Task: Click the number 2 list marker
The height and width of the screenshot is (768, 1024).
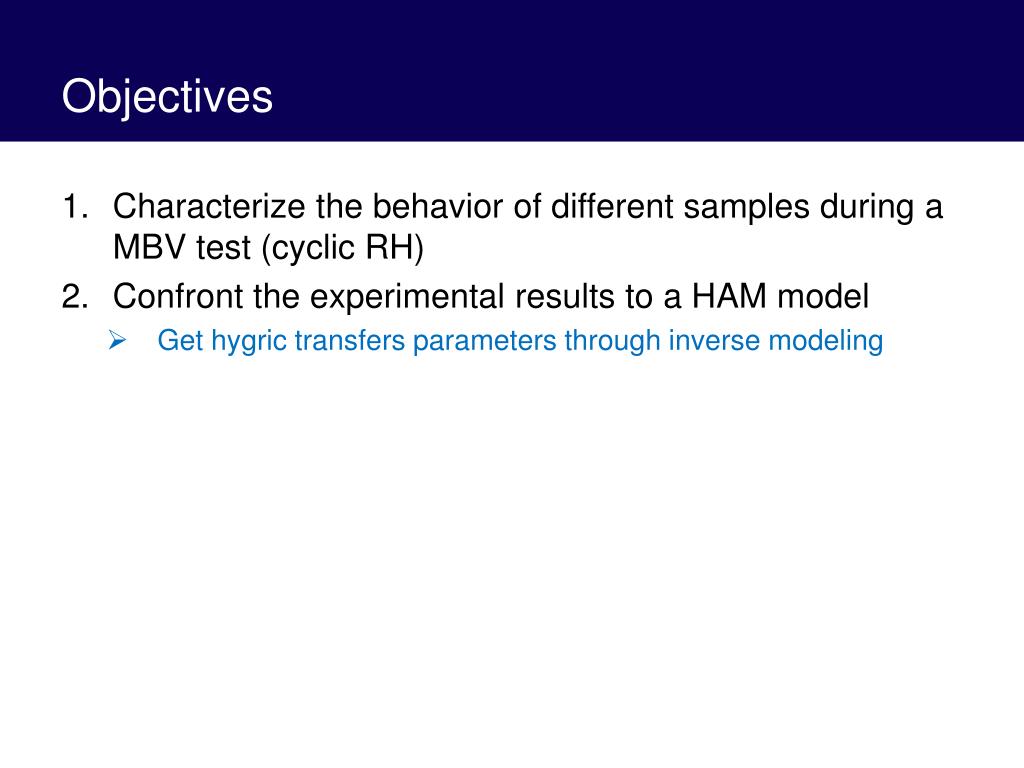Action: pyautogui.click(x=75, y=296)
